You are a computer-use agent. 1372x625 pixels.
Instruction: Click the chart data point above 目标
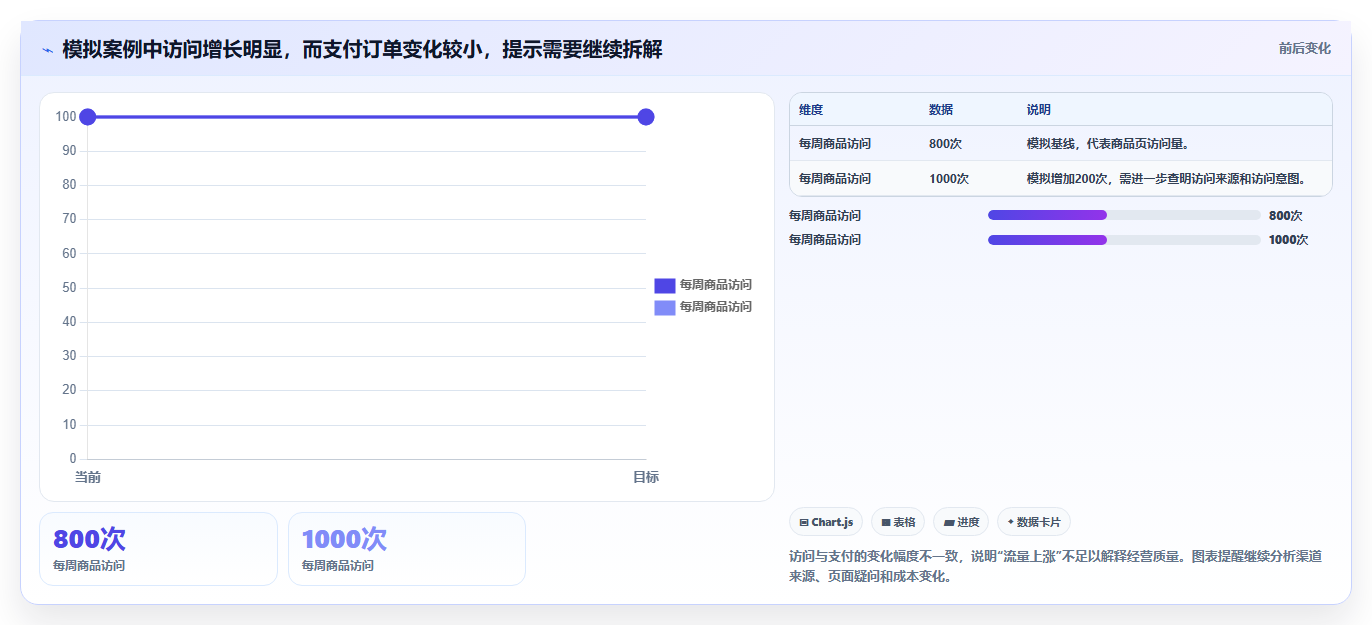click(646, 117)
